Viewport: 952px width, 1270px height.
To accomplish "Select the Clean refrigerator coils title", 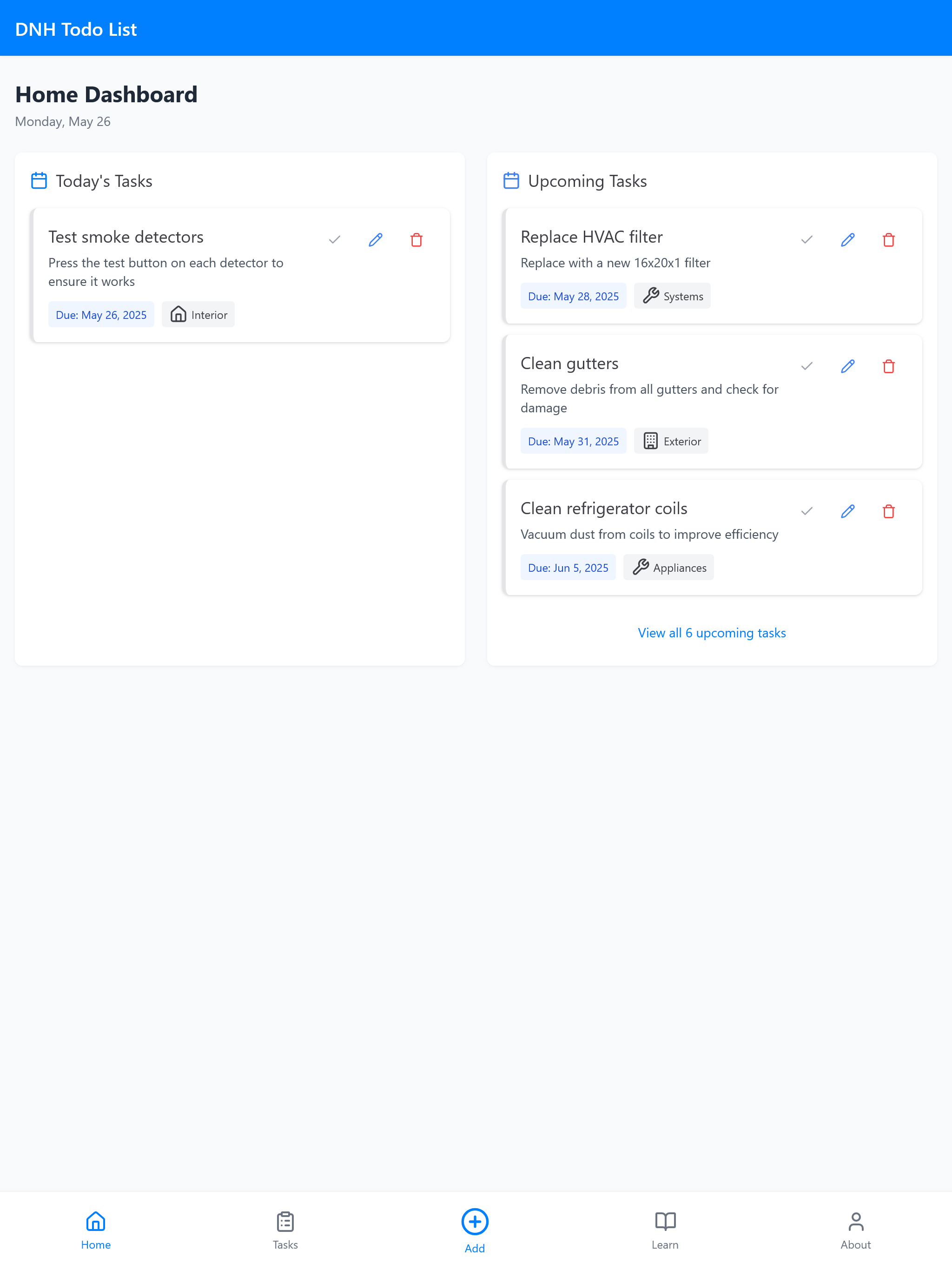I will pos(603,509).
